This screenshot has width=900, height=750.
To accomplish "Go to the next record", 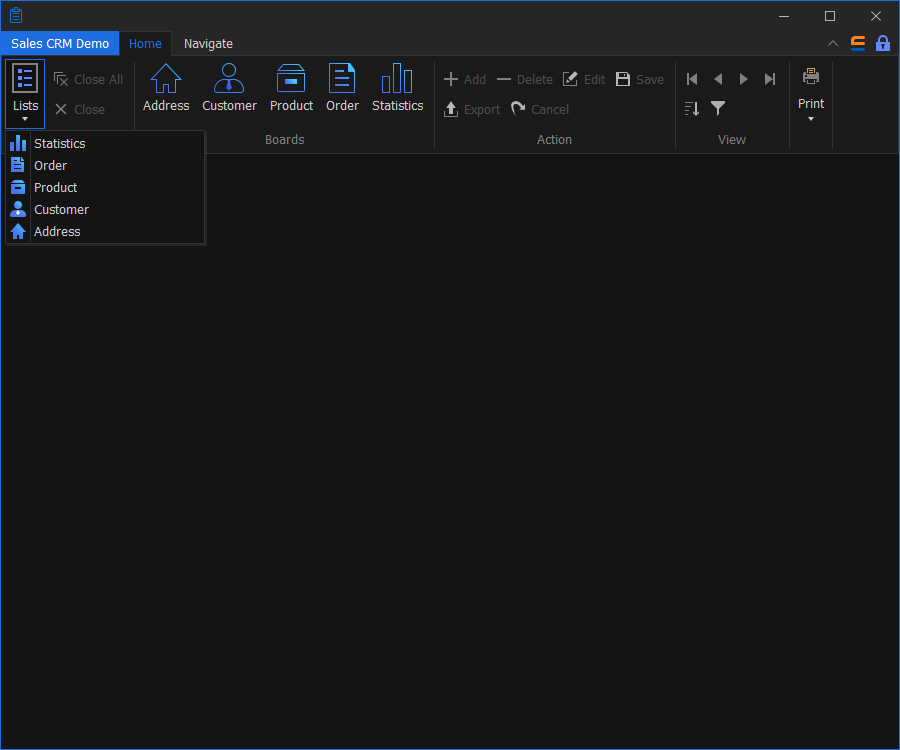I will click(744, 79).
